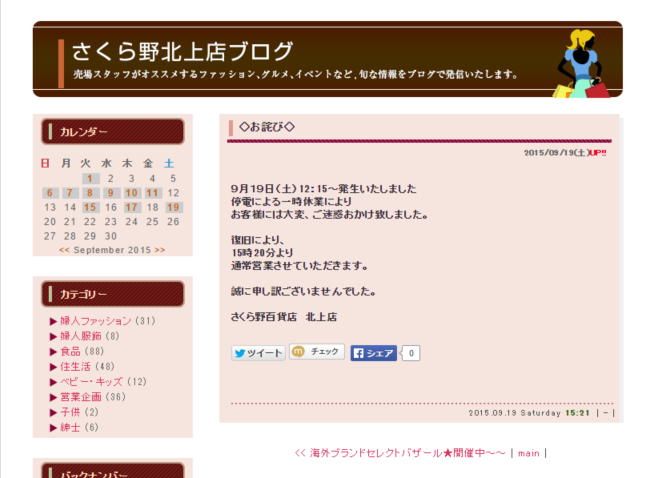657x478 pixels.
Task: Click the カレンダー sidebar heading
Action: [x=113, y=132]
